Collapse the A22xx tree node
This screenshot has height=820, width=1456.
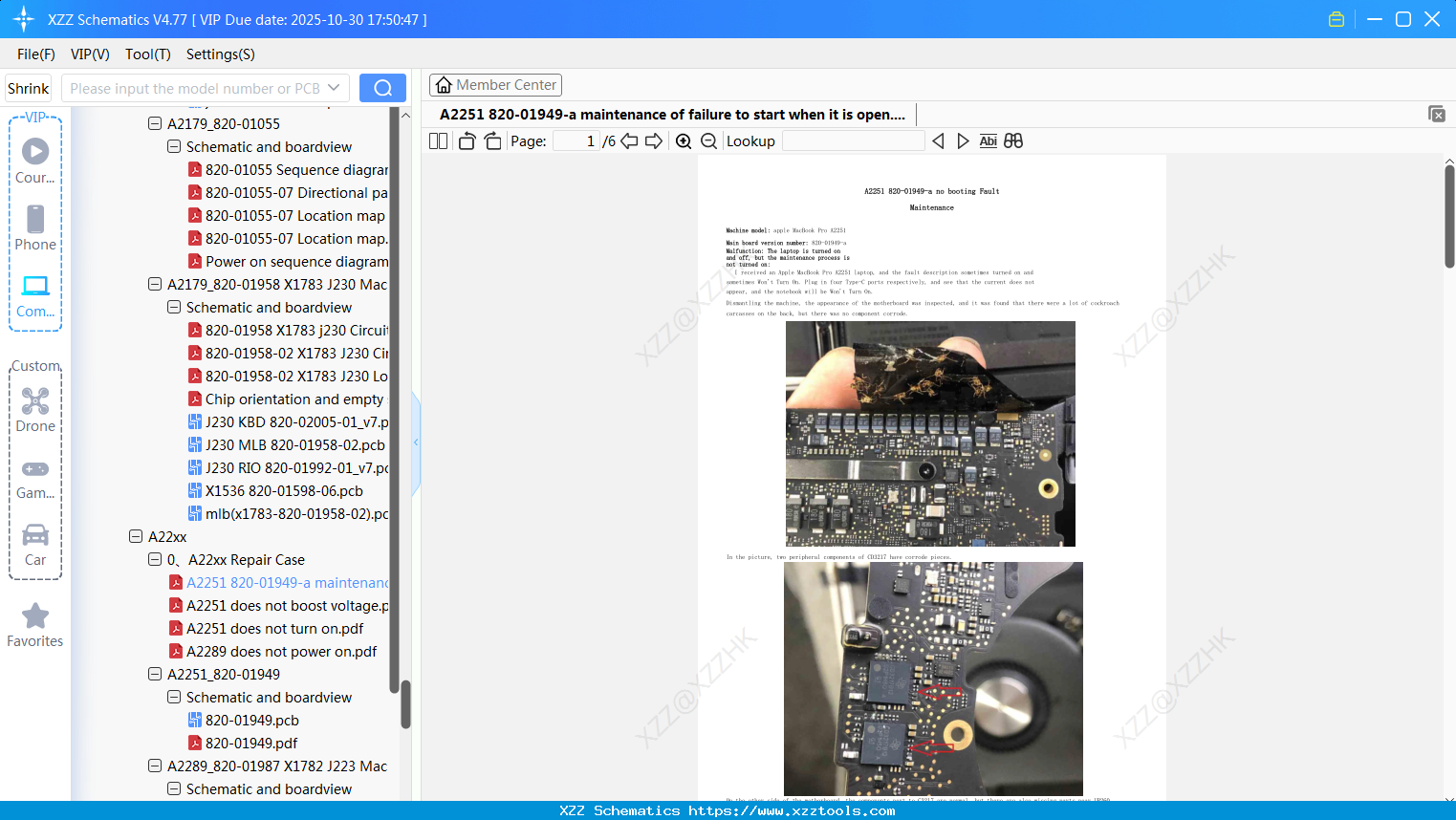tap(136, 536)
